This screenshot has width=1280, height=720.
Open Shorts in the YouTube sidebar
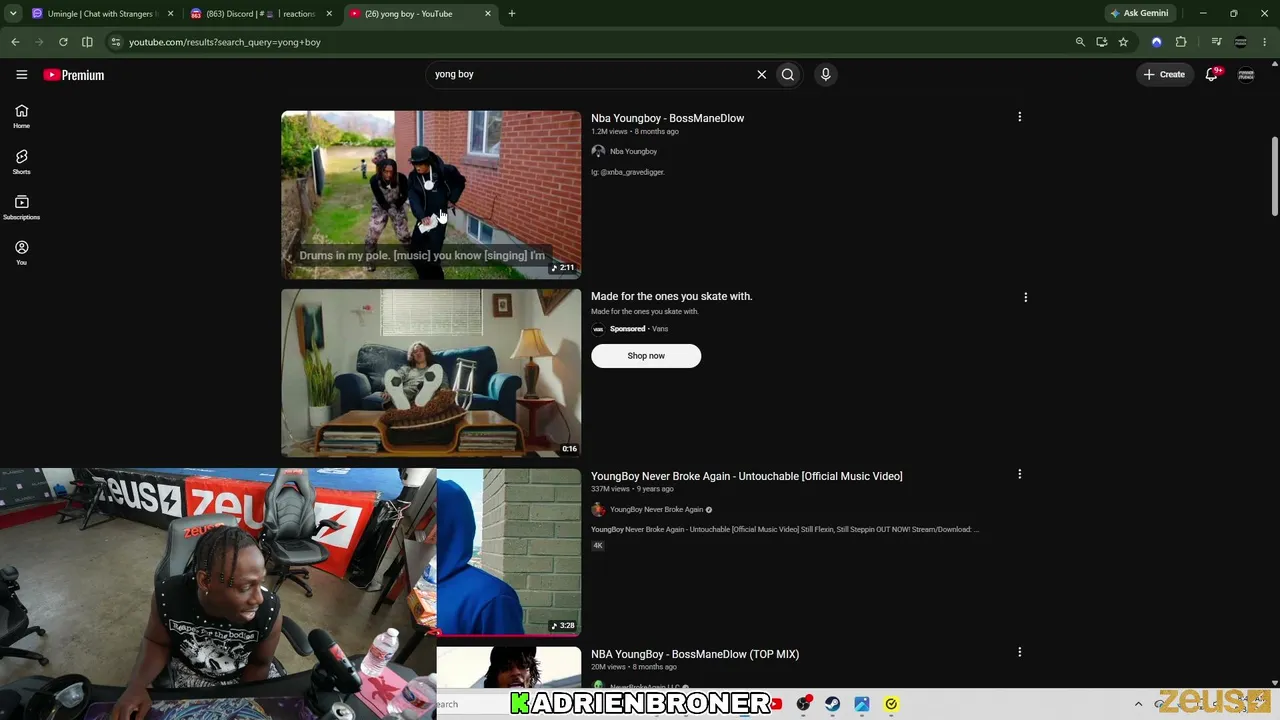pyautogui.click(x=21, y=162)
